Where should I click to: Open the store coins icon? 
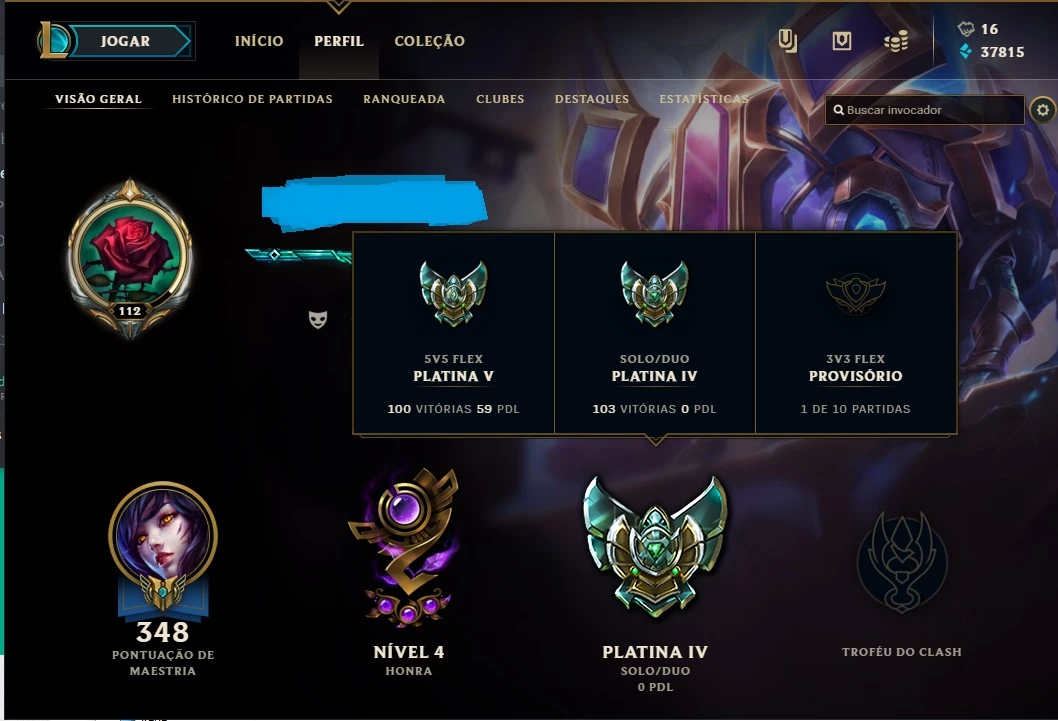point(896,42)
